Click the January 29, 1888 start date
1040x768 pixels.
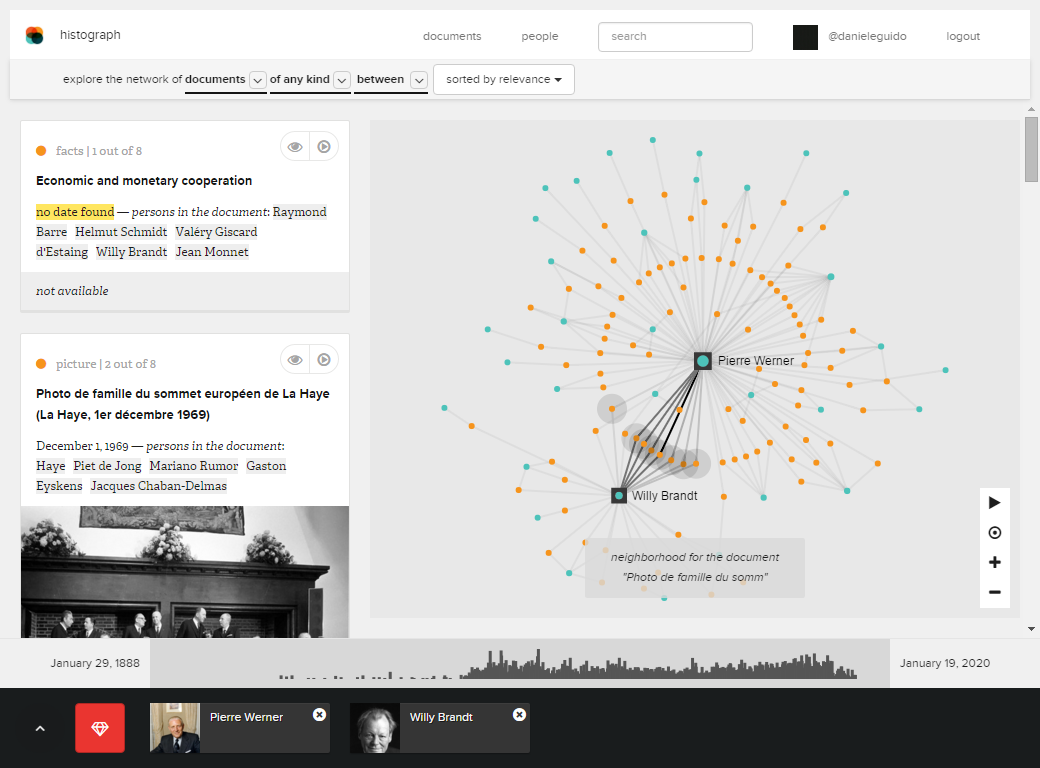click(x=95, y=663)
